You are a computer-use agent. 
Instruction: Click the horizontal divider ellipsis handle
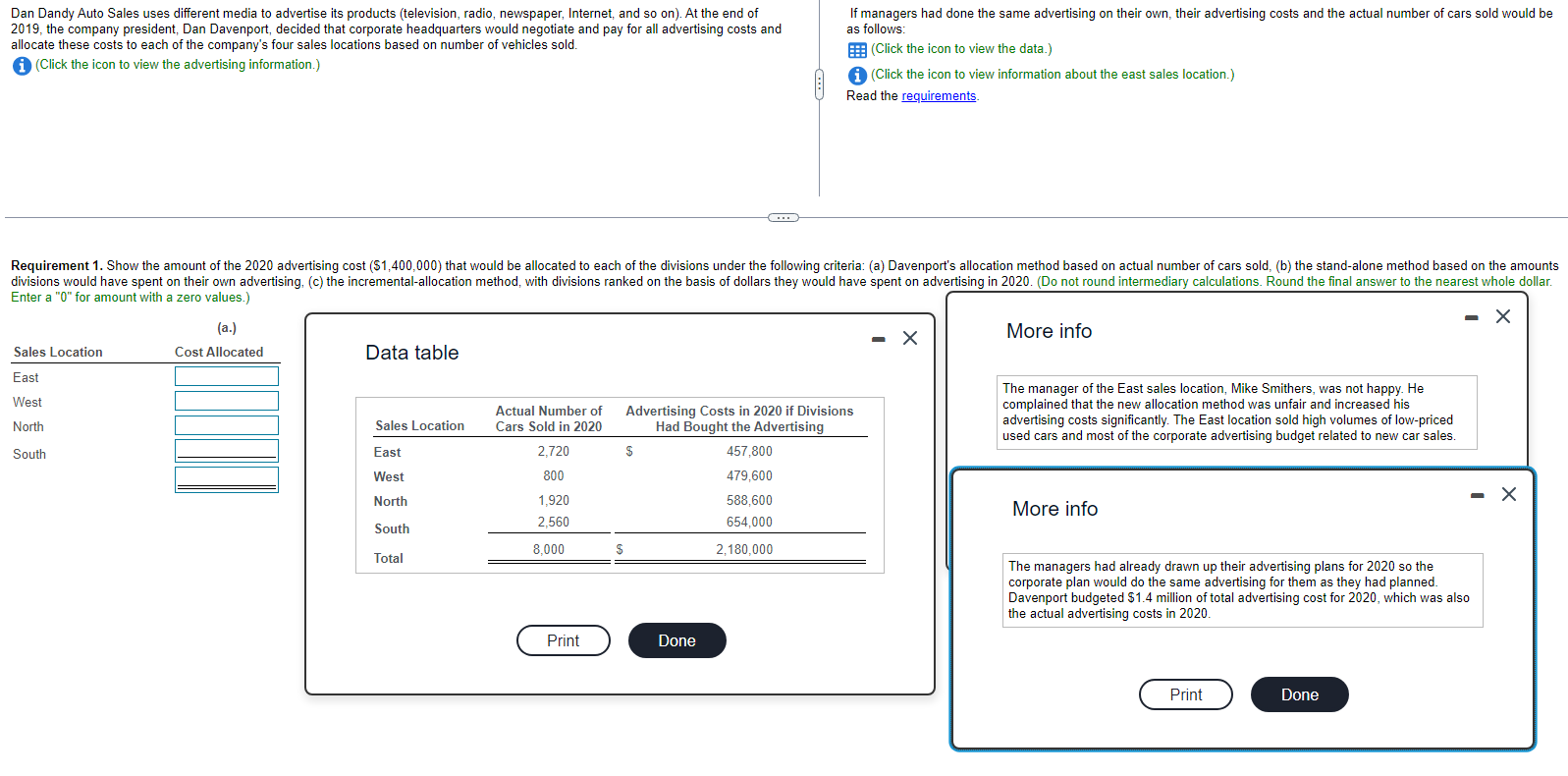click(784, 217)
